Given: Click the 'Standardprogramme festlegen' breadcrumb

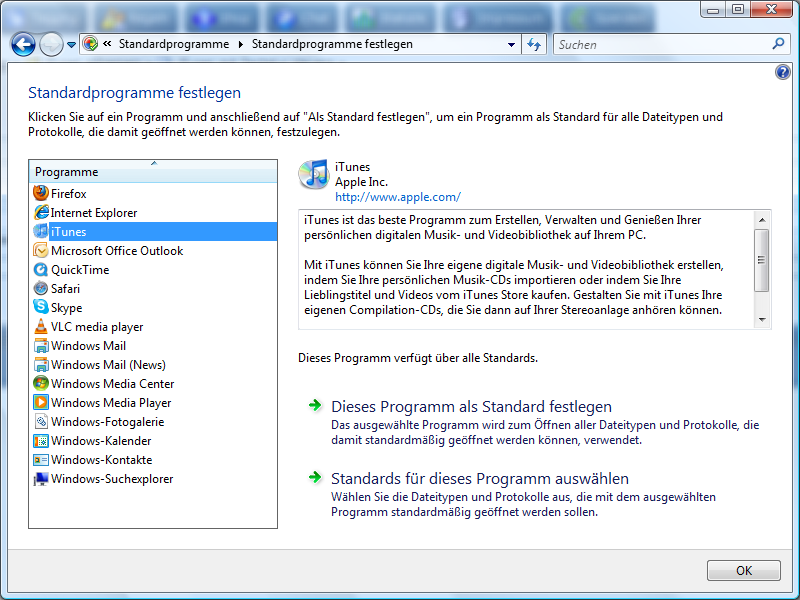Looking at the screenshot, I should [332, 44].
